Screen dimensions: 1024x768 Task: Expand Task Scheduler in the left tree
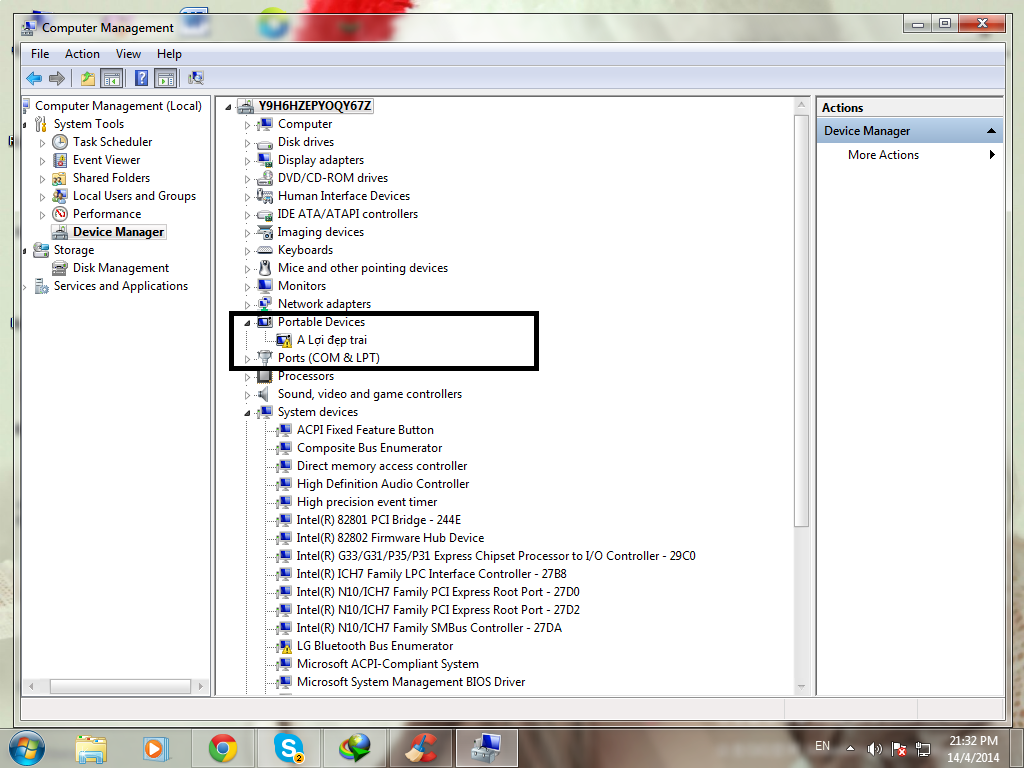coord(43,142)
